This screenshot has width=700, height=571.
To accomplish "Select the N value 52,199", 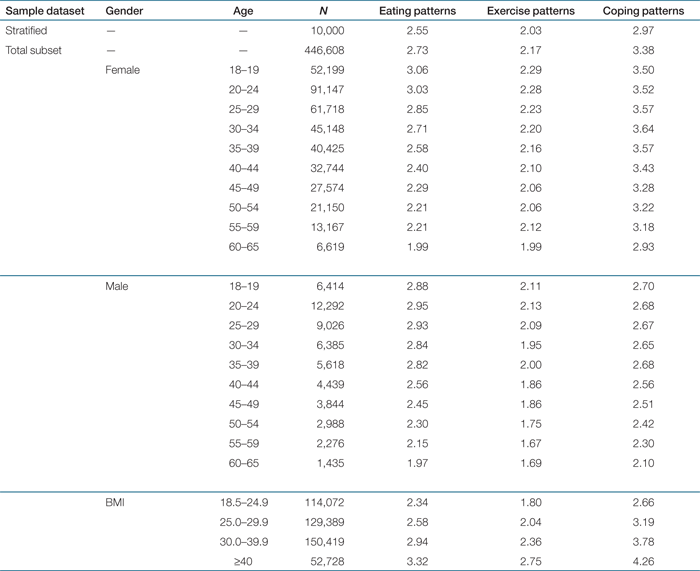I will pos(328,70).
